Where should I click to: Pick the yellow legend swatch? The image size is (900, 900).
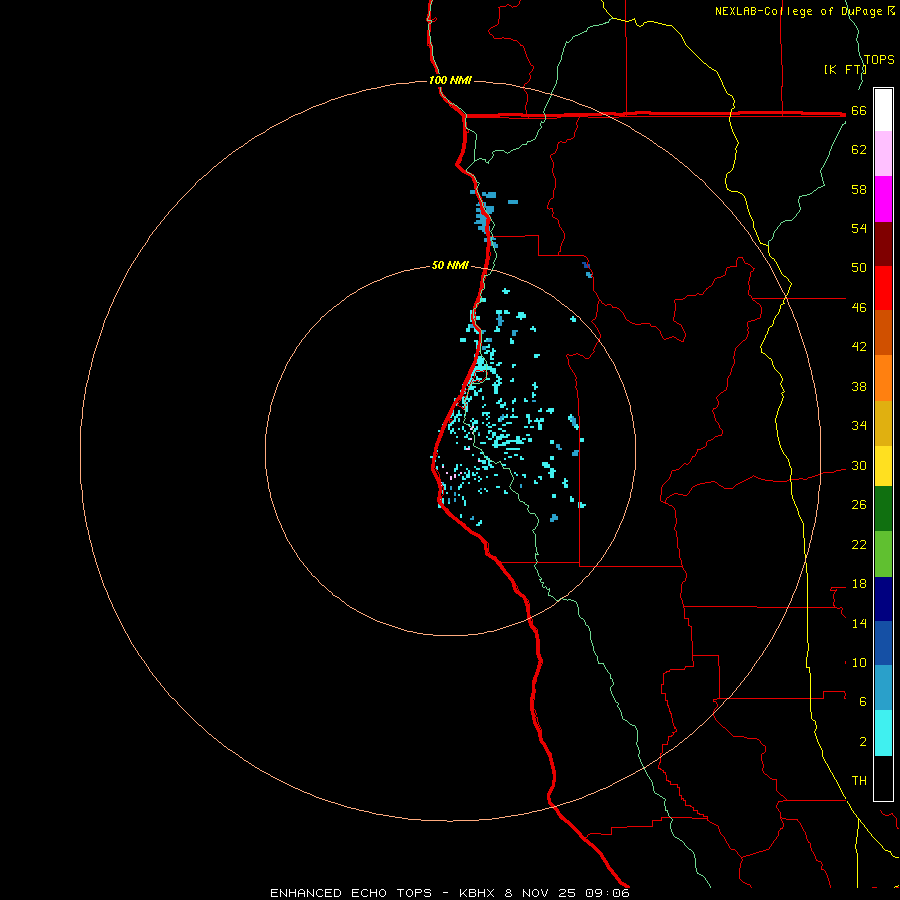point(883,465)
